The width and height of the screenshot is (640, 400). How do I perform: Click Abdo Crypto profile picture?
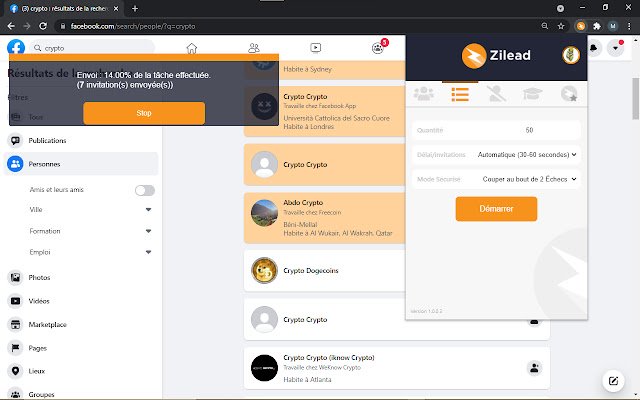point(264,213)
